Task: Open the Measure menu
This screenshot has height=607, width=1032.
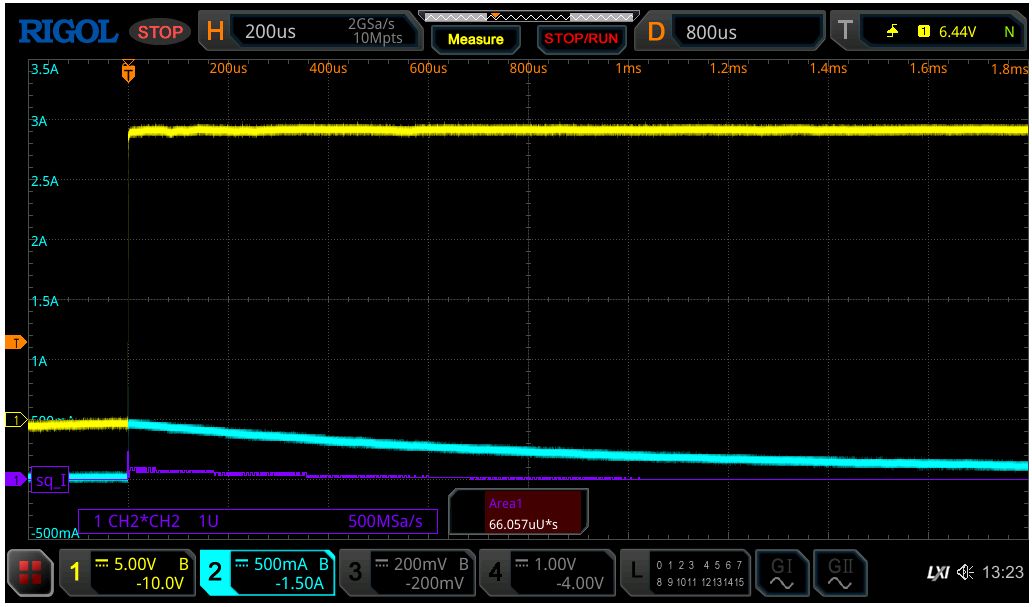Action: [x=476, y=39]
